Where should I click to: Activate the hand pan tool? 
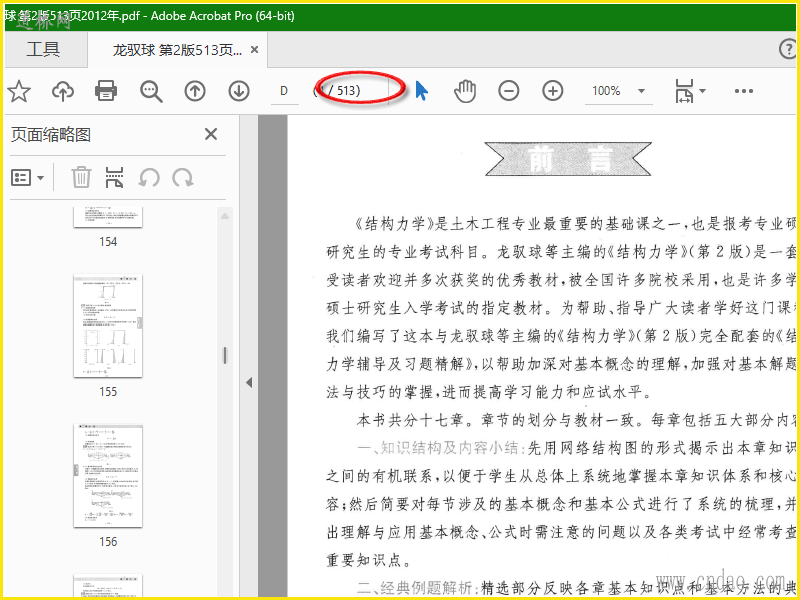465,91
